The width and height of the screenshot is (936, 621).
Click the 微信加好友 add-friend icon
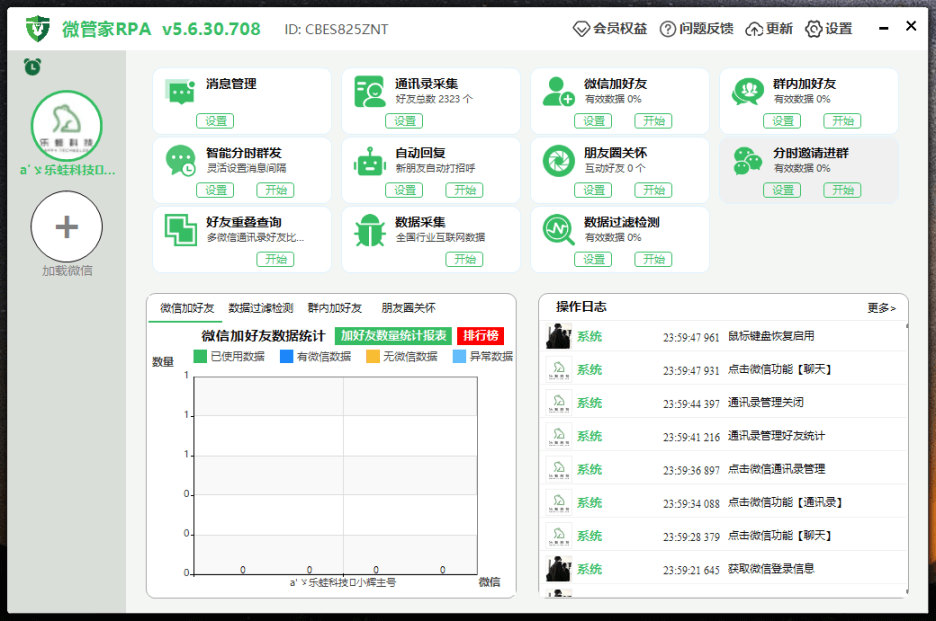[558, 90]
